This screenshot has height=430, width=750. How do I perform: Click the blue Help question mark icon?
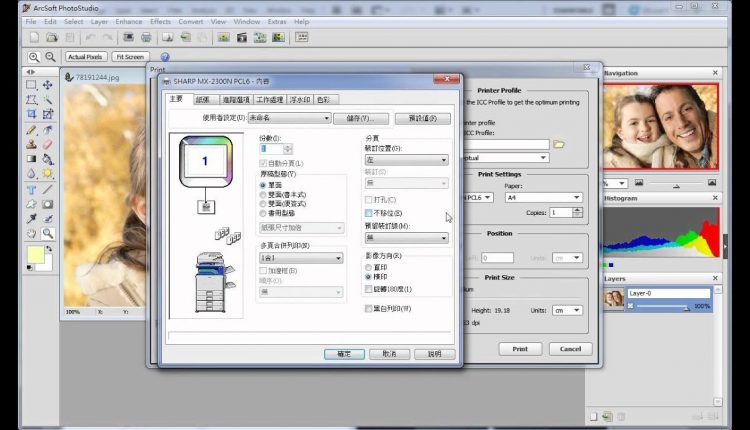[x=165, y=57]
